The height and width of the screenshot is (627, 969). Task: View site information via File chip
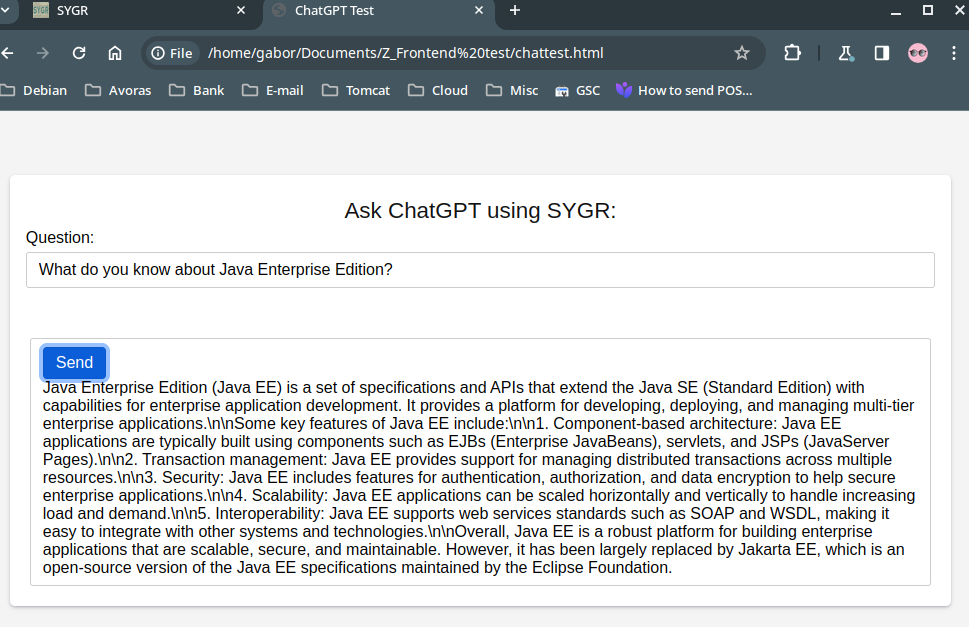click(x=172, y=53)
